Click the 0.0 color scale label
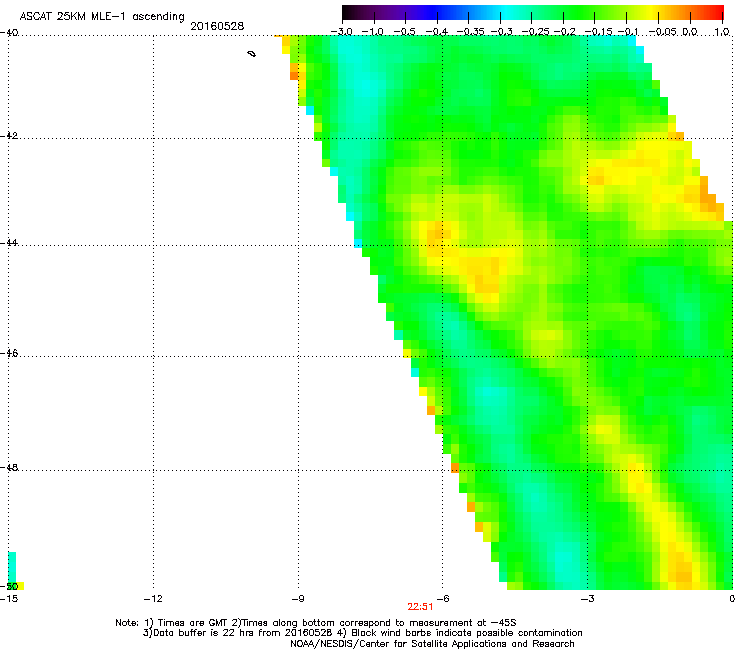 [690, 32]
